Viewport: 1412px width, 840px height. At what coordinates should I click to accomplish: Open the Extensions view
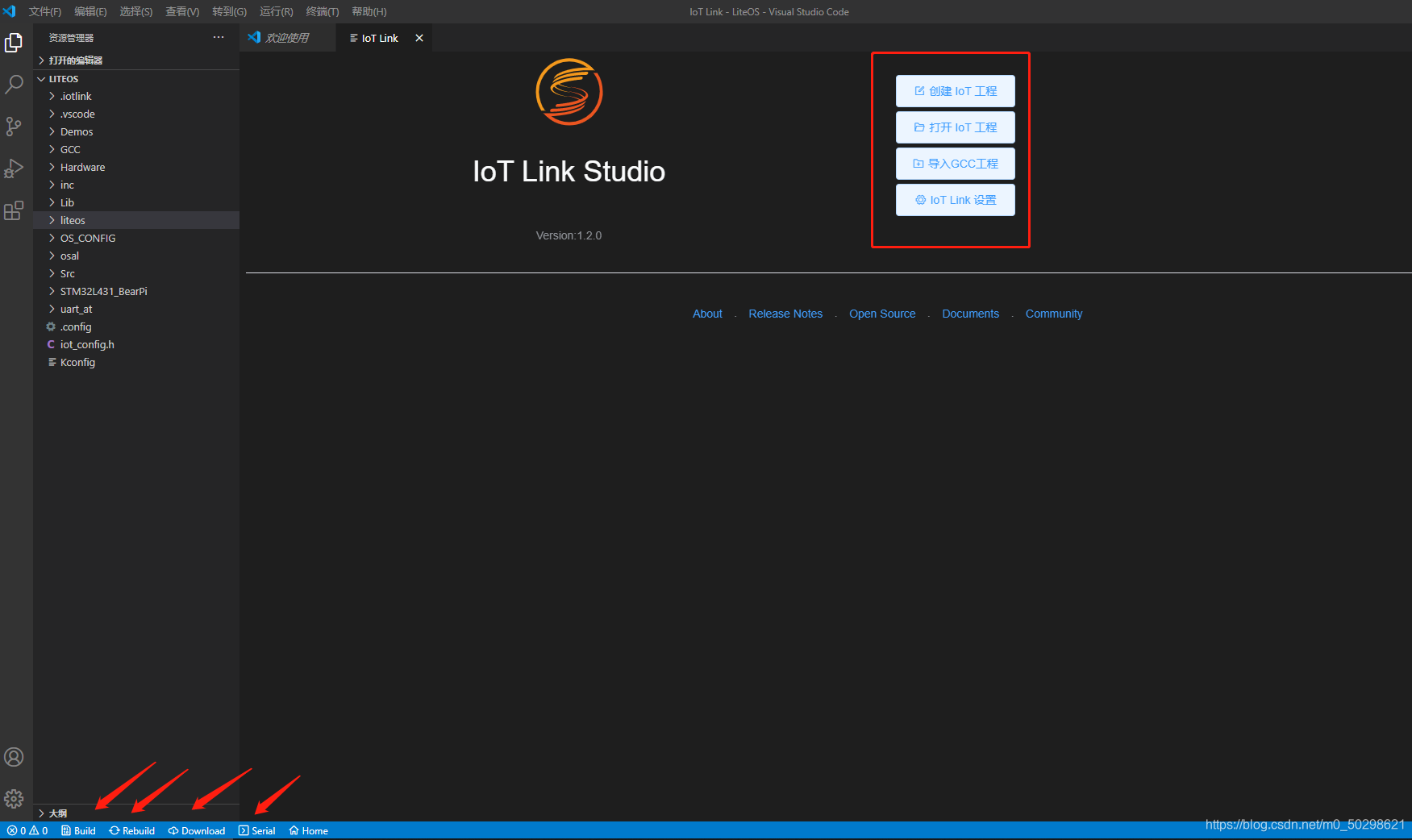point(14,210)
